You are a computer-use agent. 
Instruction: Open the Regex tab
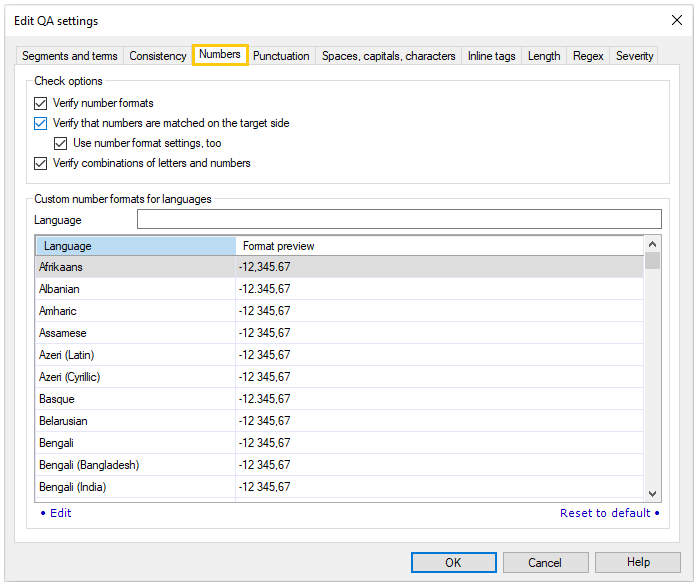coord(588,56)
